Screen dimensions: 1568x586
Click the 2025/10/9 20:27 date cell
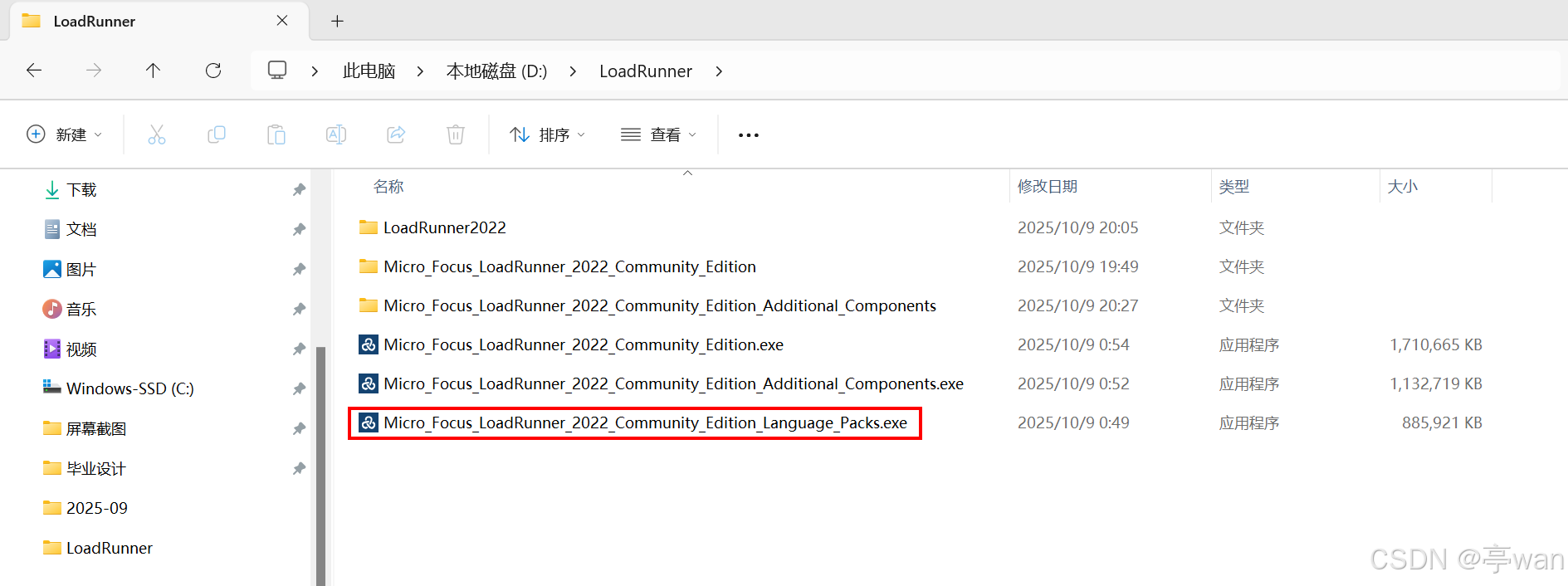pyautogui.click(x=1078, y=305)
